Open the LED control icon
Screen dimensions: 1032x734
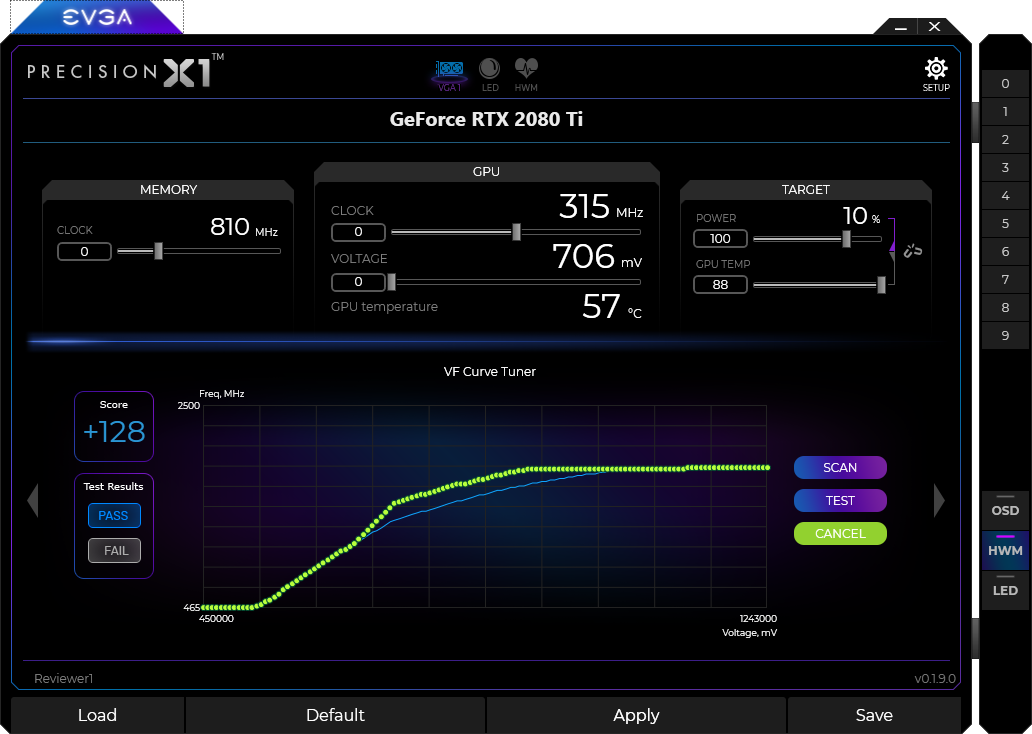coord(490,76)
